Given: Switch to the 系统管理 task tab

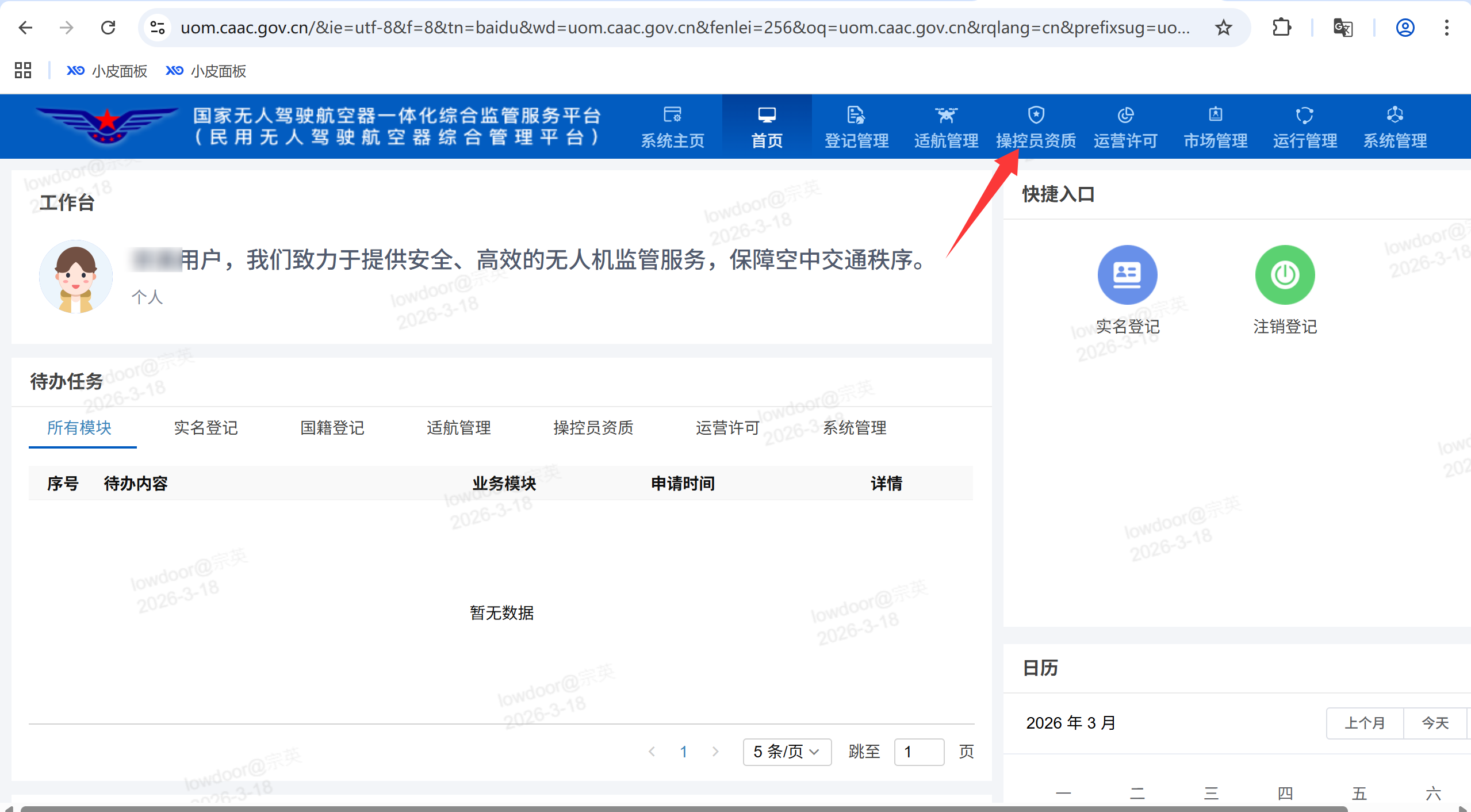Looking at the screenshot, I should pos(855,428).
